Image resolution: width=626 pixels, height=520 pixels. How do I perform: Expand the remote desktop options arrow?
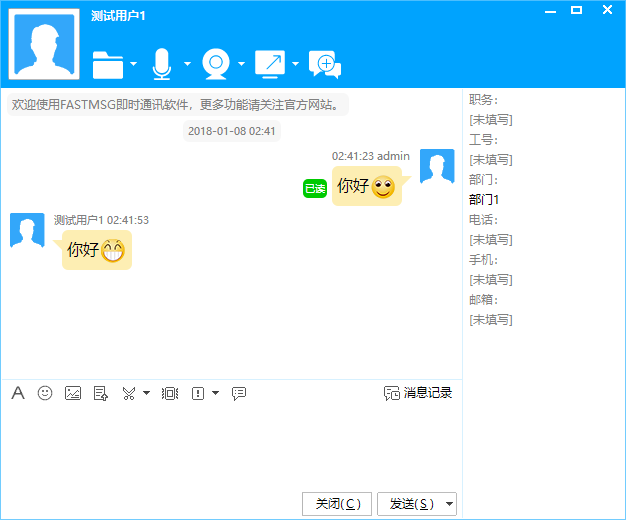pos(295,64)
